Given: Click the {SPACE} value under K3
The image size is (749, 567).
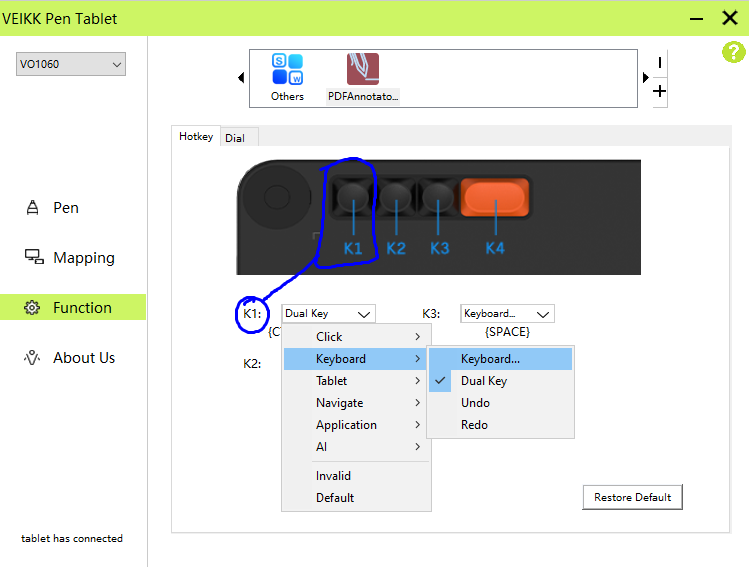Looking at the screenshot, I should (507, 332).
